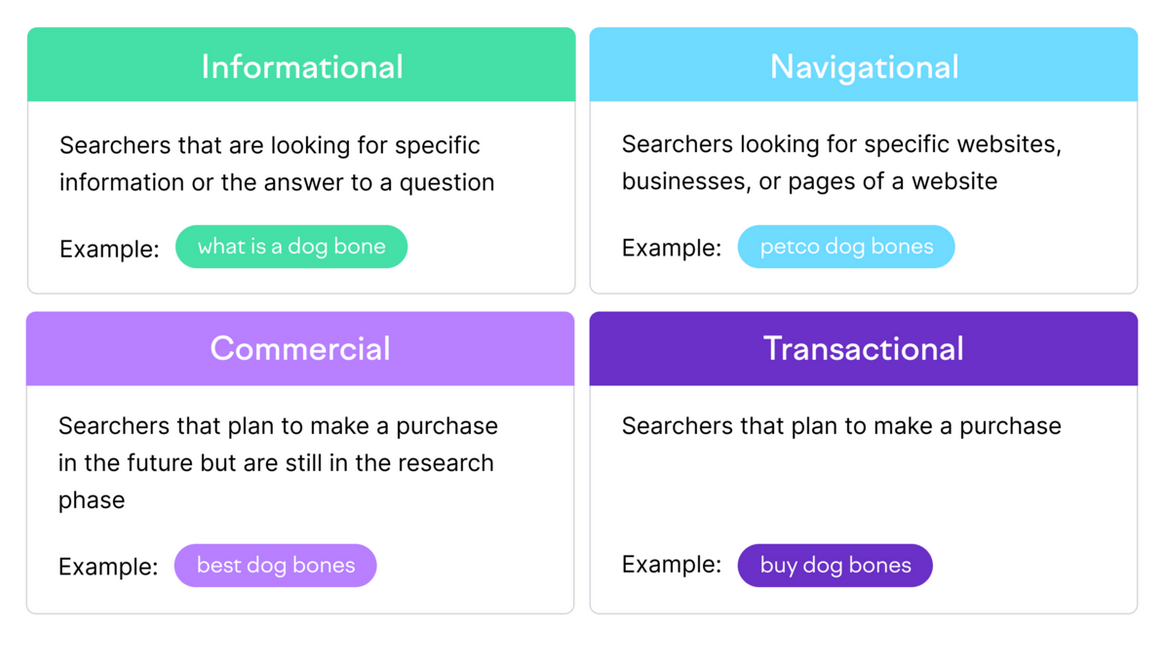This screenshot has width=1166, height=646.
Task: Click the Example label in the Informational card
Action: (x=109, y=249)
